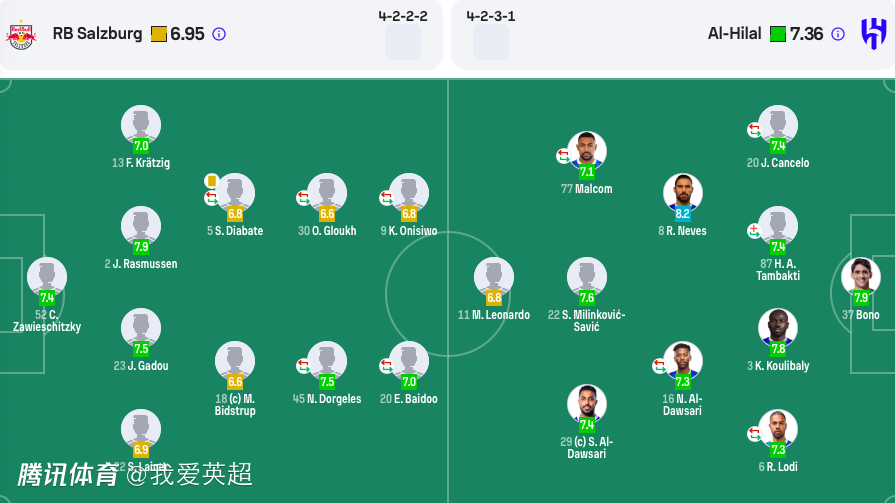Viewport: 895px width, 503px height.
Task: Click substitution icon beside J. Cancelo
Action: click(754, 130)
